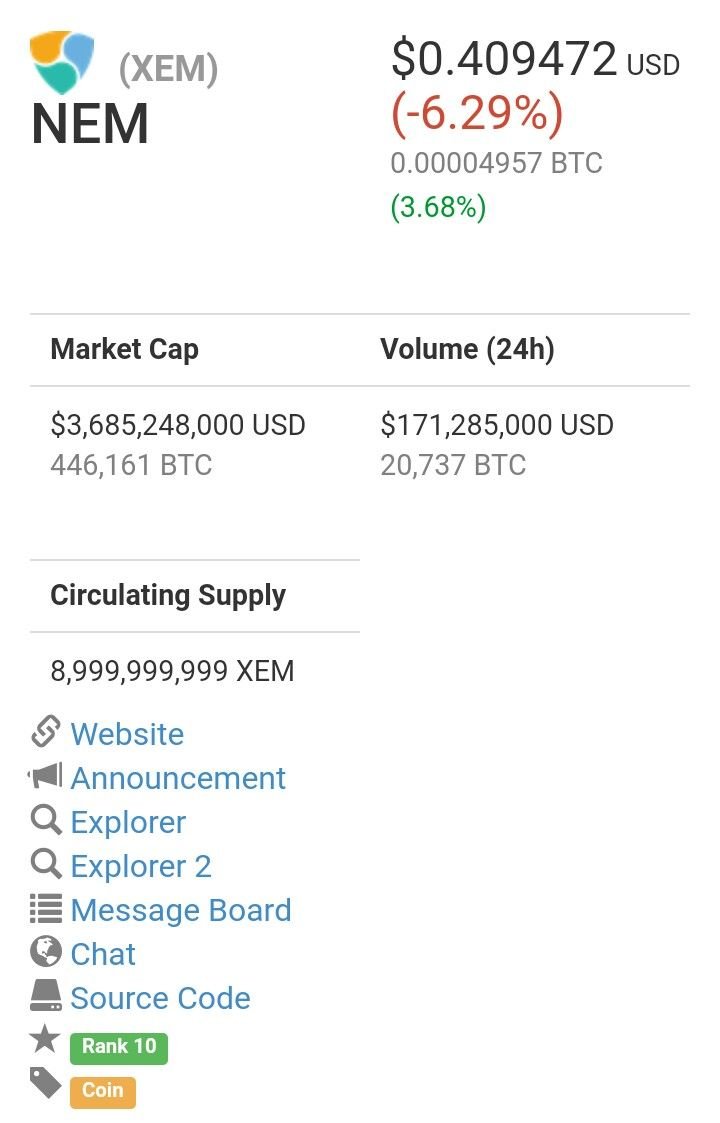Image resolution: width=720 pixels, height=1123 pixels.
Task: Open the Website link
Action: point(127,734)
